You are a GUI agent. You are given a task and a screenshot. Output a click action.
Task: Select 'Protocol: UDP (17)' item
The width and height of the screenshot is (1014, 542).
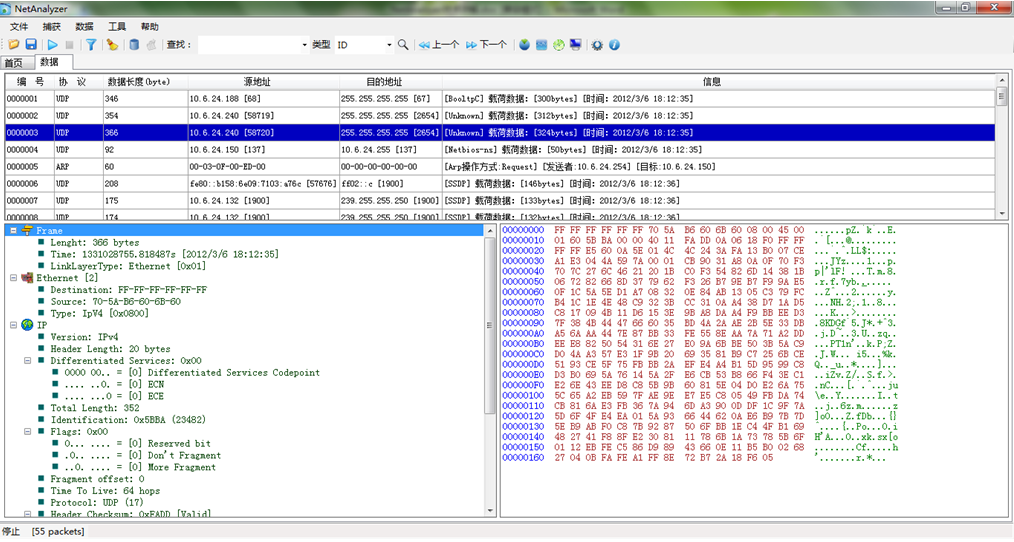pyautogui.click(x=97, y=502)
